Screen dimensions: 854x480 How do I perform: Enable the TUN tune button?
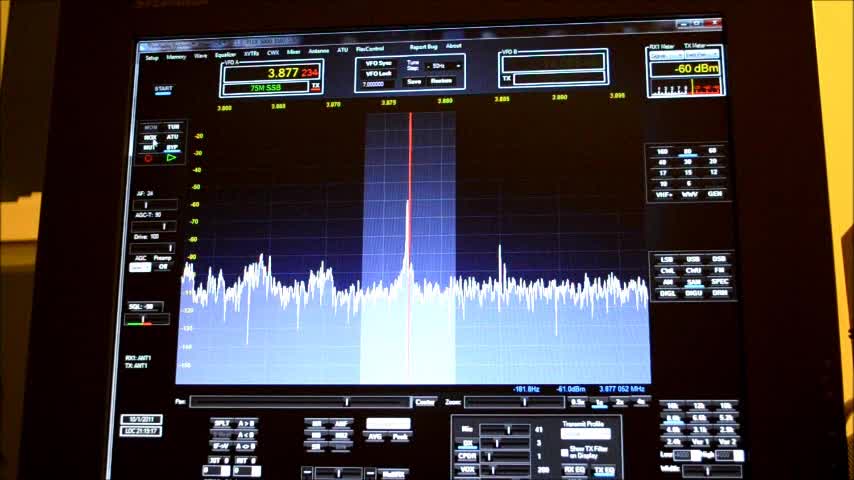[173, 126]
